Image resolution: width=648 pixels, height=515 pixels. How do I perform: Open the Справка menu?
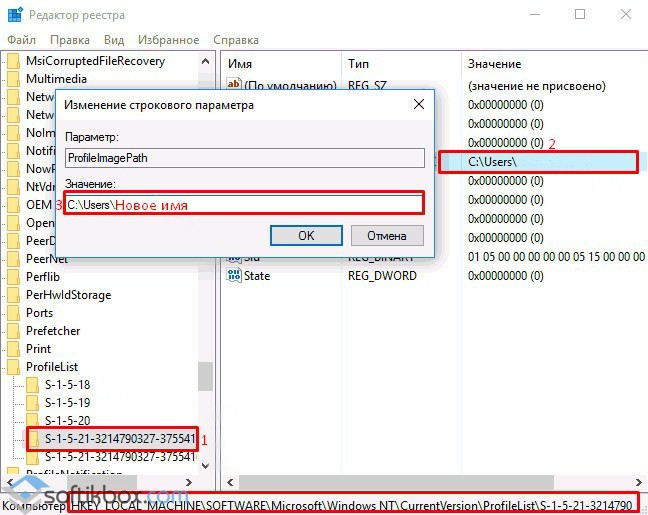(236, 40)
